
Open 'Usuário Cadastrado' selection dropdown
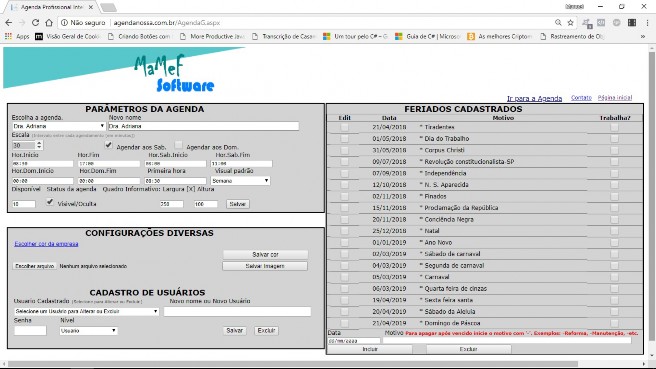point(86,311)
